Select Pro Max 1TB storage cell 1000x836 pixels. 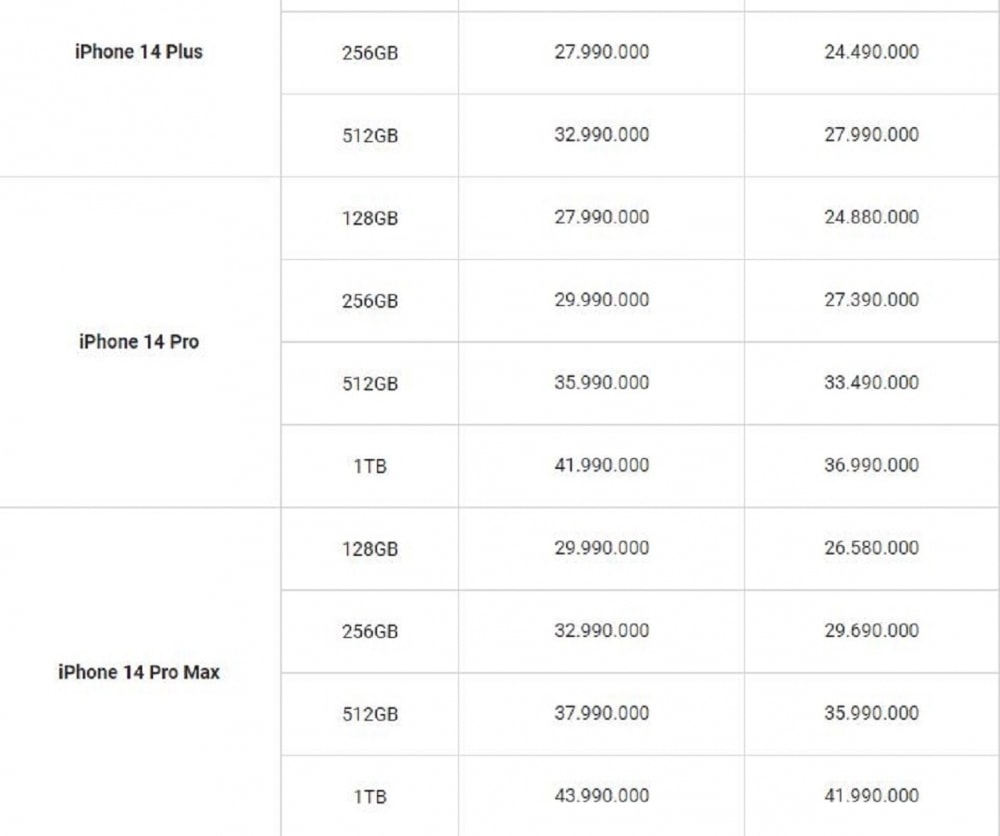(x=370, y=796)
